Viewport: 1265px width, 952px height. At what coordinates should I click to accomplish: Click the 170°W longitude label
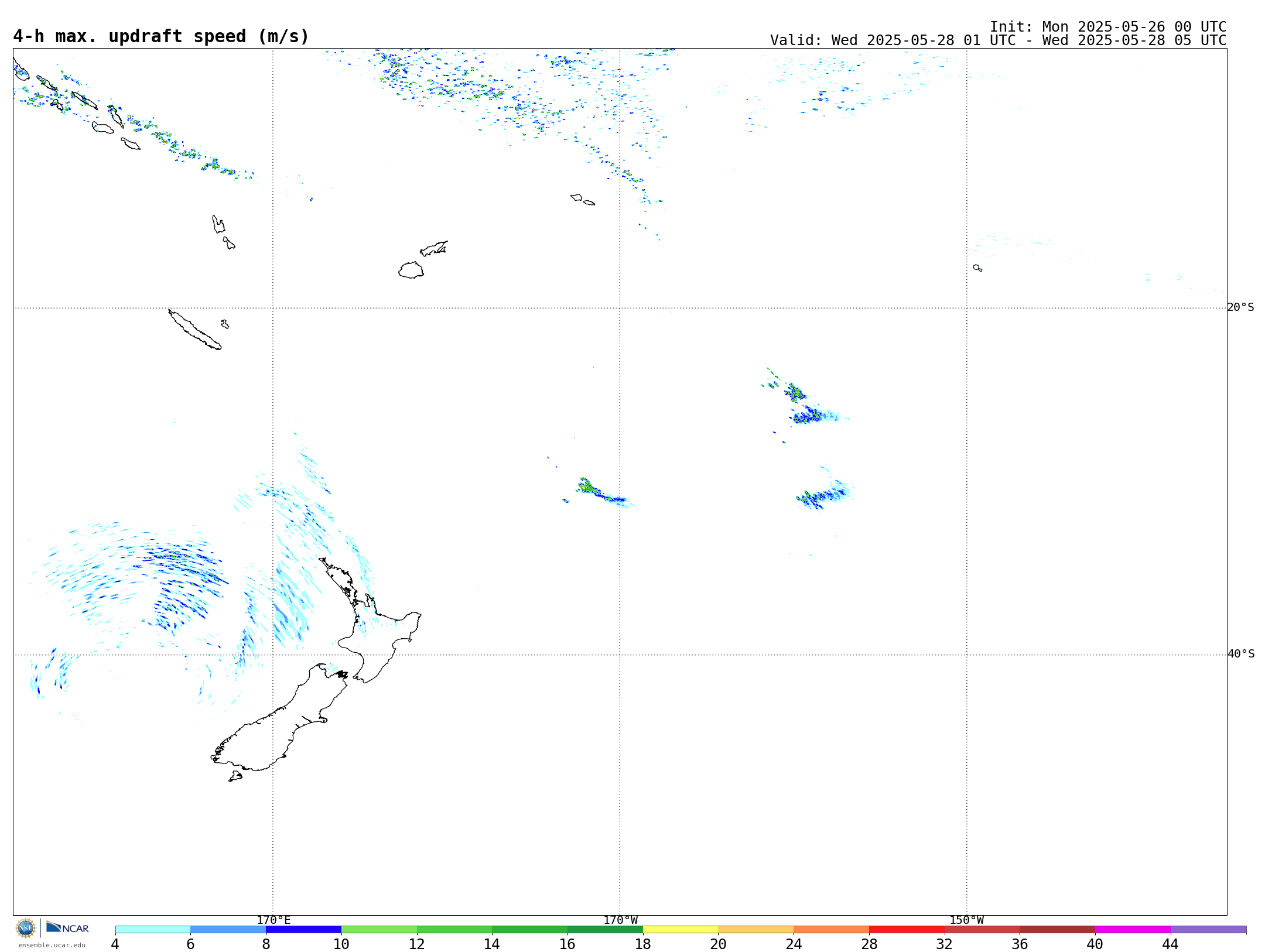pos(620,920)
